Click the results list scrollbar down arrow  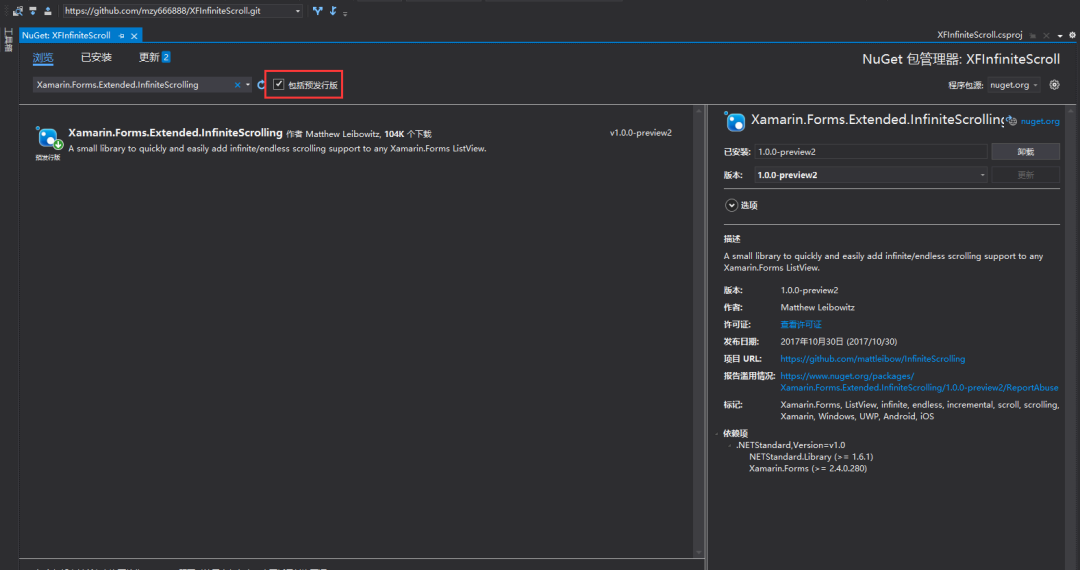698,552
